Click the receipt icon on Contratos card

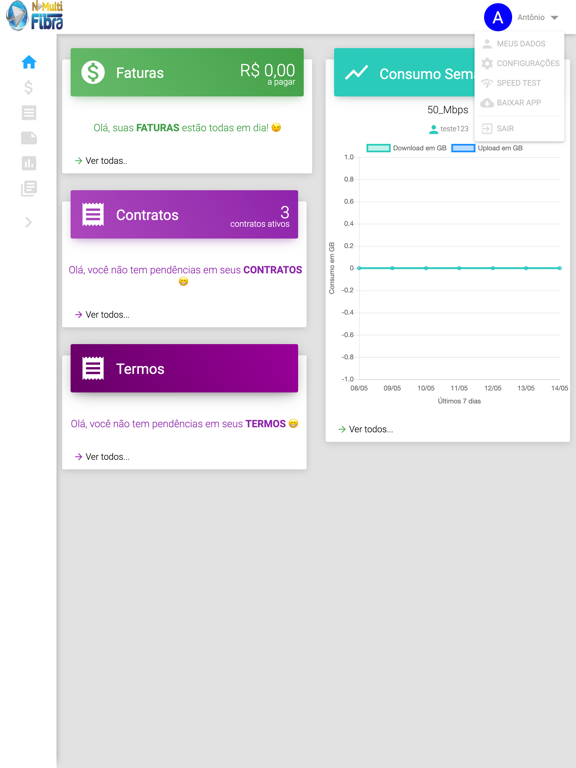[x=93, y=215]
